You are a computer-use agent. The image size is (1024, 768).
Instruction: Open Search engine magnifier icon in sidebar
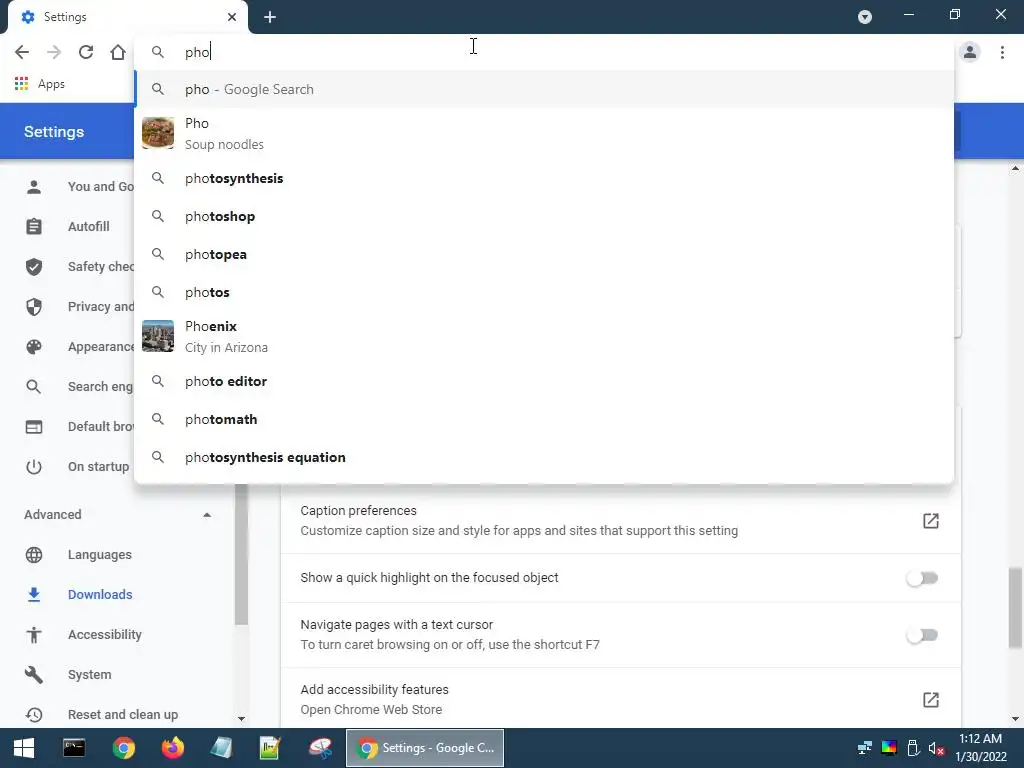click(x=34, y=387)
